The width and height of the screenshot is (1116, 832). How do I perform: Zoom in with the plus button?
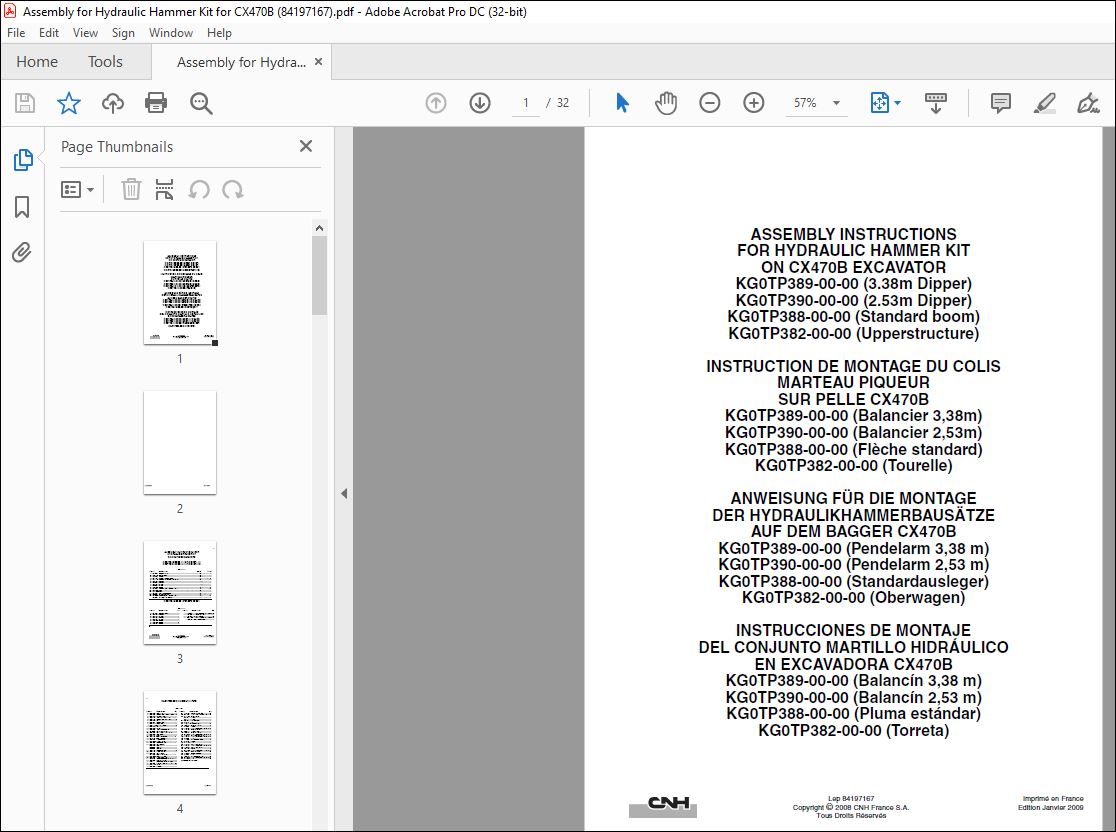pyautogui.click(x=754, y=103)
